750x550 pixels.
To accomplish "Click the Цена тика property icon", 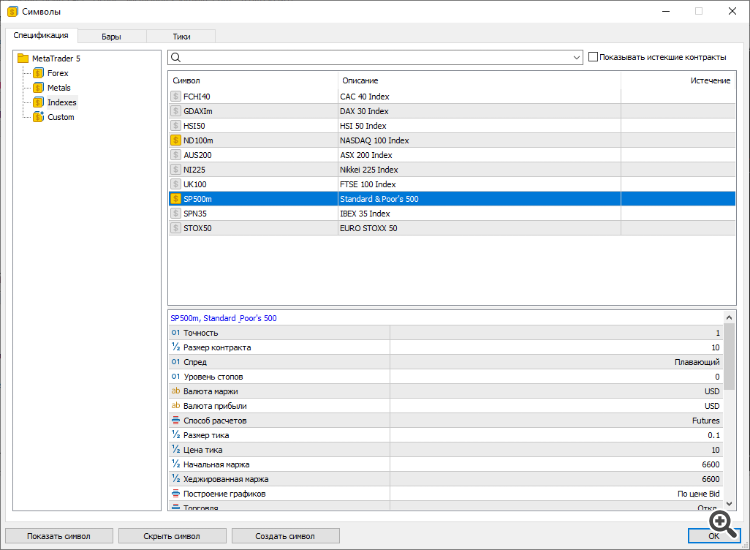I will [176, 450].
